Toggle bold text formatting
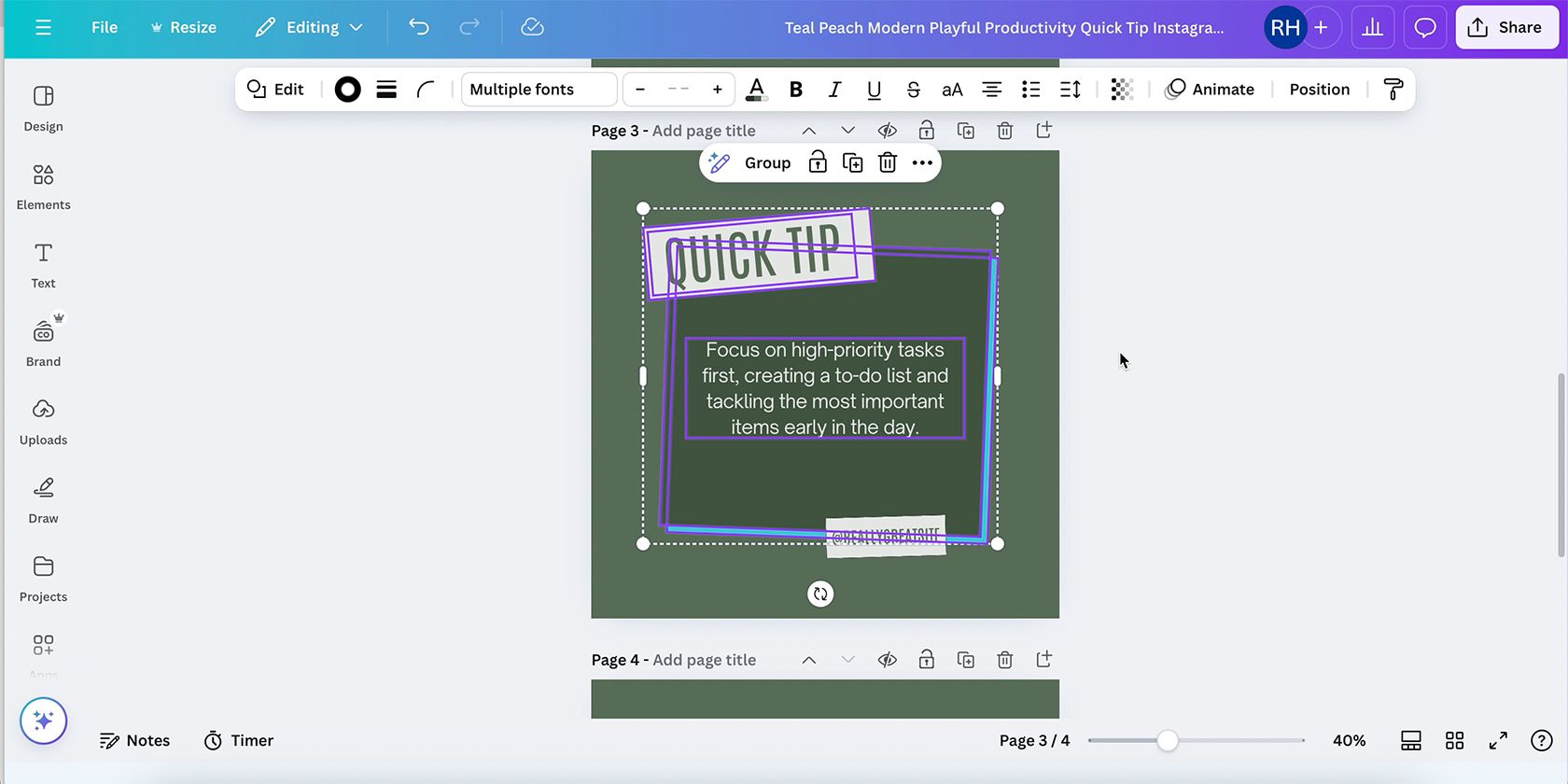Image resolution: width=1568 pixels, height=784 pixels. (x=795, y=90)
